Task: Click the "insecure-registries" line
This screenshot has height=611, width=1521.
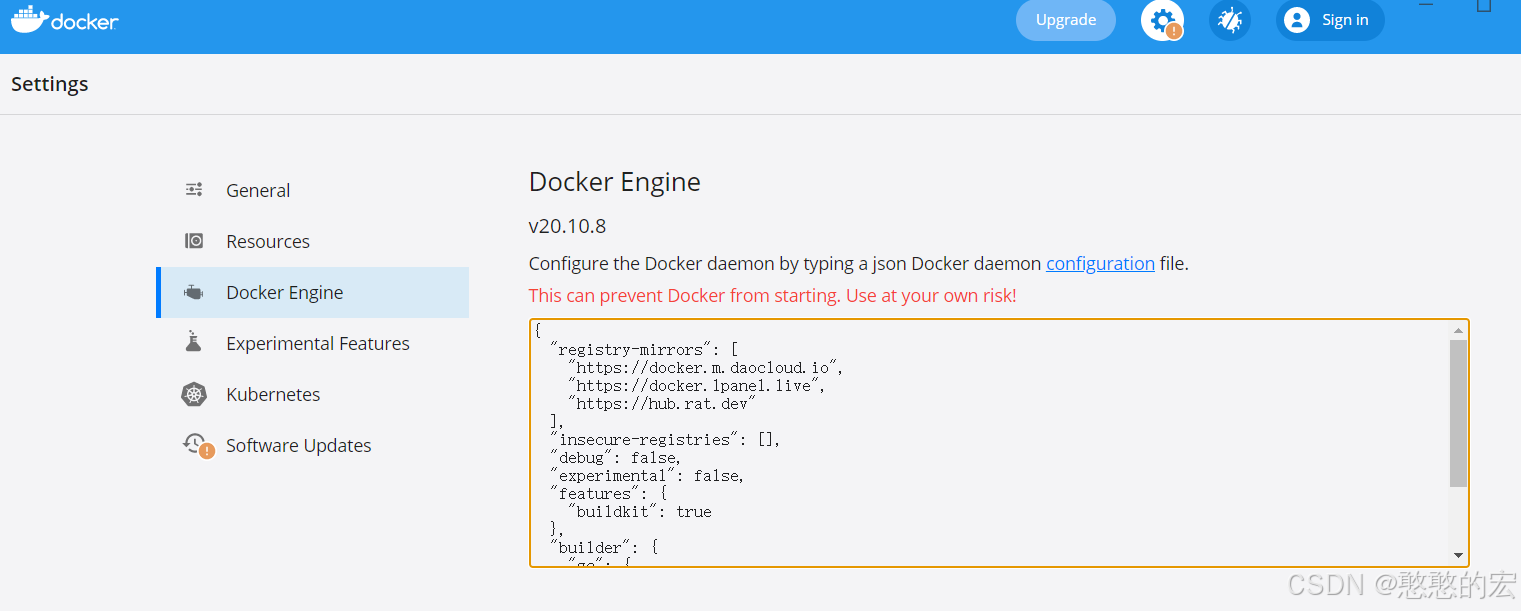Action: [665, 439]
